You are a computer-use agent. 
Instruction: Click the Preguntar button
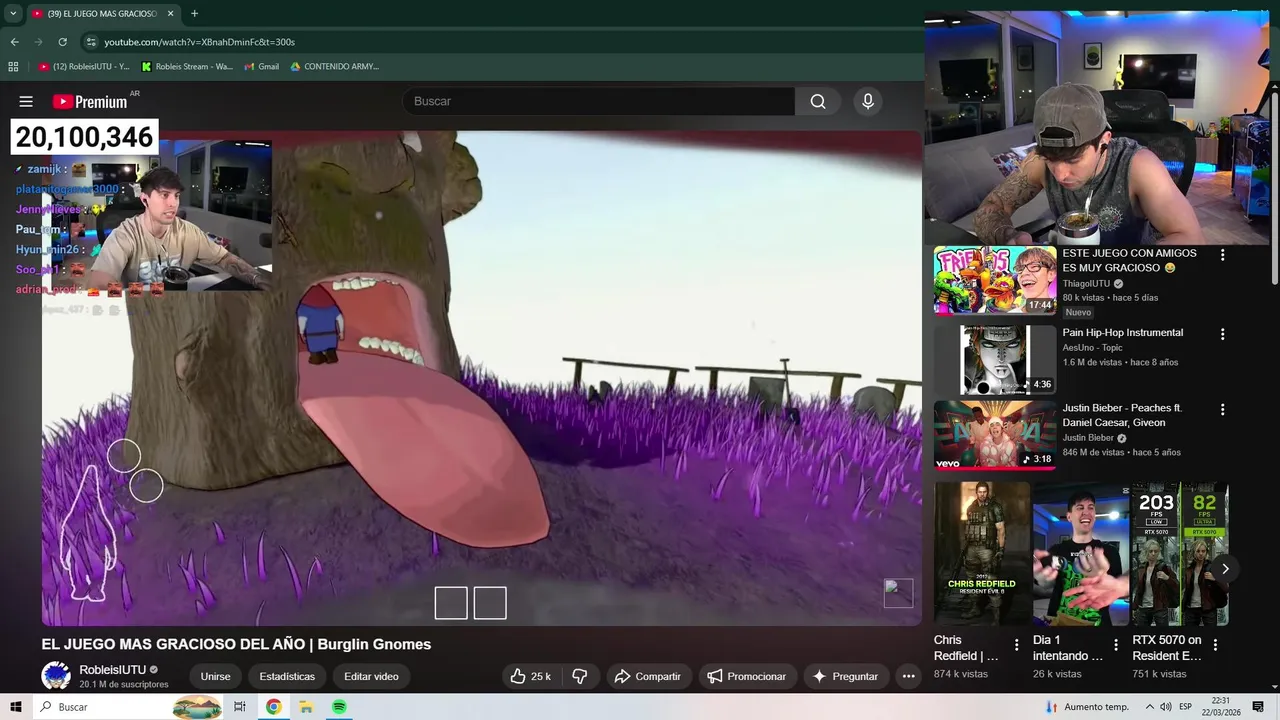845,676
